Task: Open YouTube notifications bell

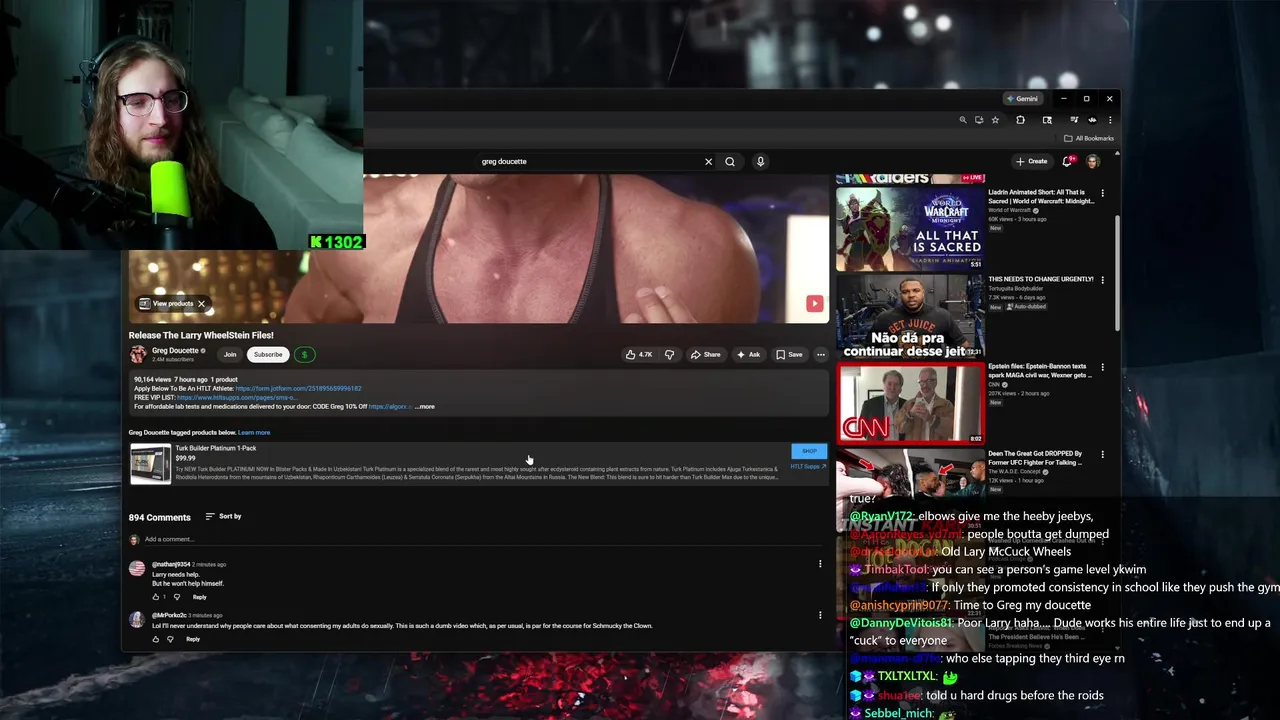Action: (x=1067, y=161)
